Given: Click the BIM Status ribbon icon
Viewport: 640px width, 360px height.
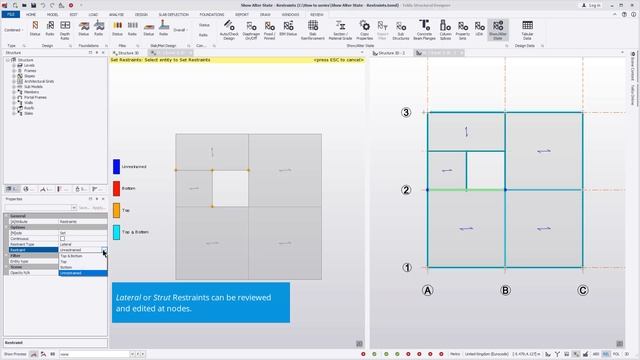Looking at the screenshot, I should (288, 28).
